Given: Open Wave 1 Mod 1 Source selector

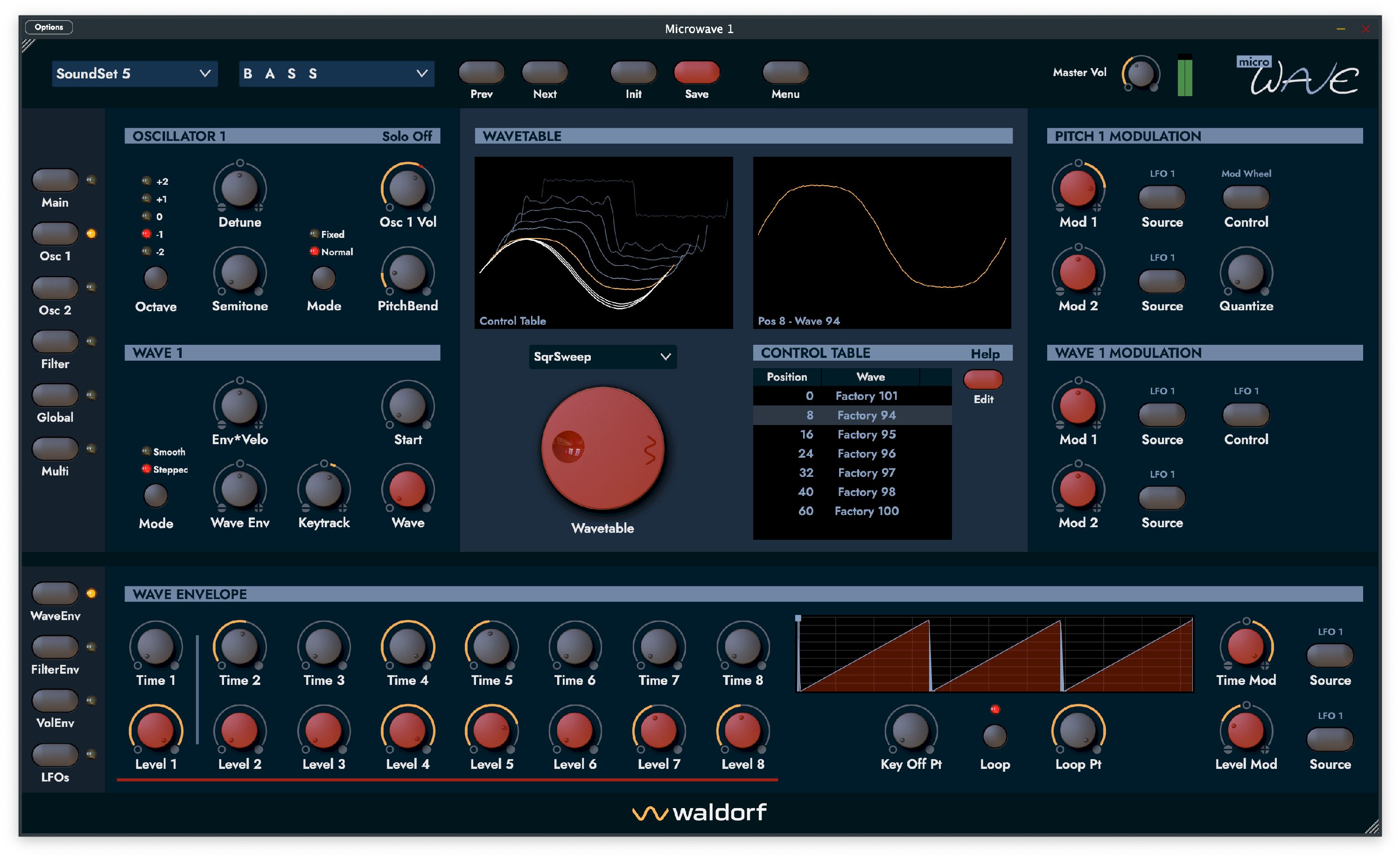Looking at the screenshot, I should 1162,415.
